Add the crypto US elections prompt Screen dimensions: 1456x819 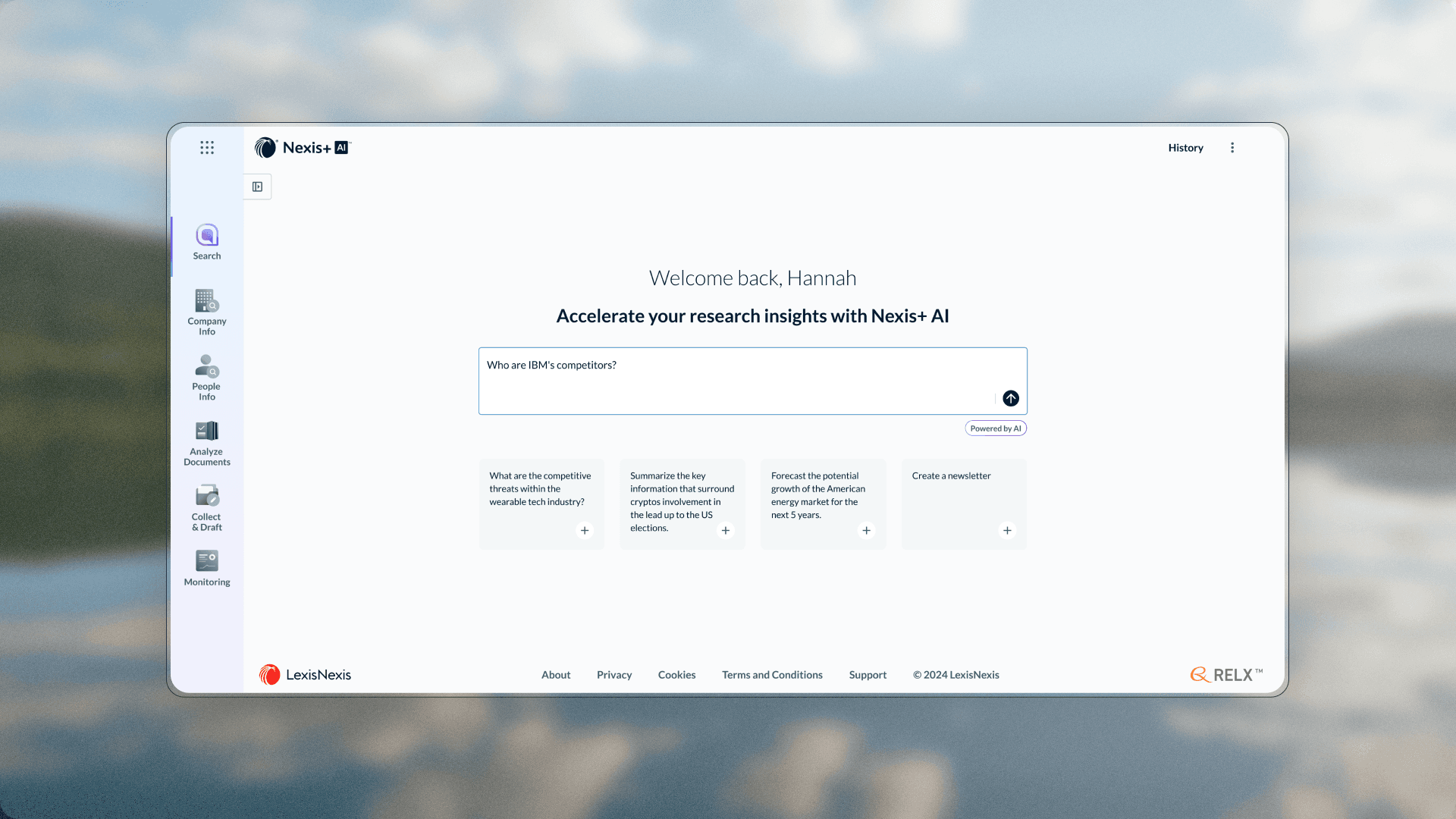pos(726,530)
